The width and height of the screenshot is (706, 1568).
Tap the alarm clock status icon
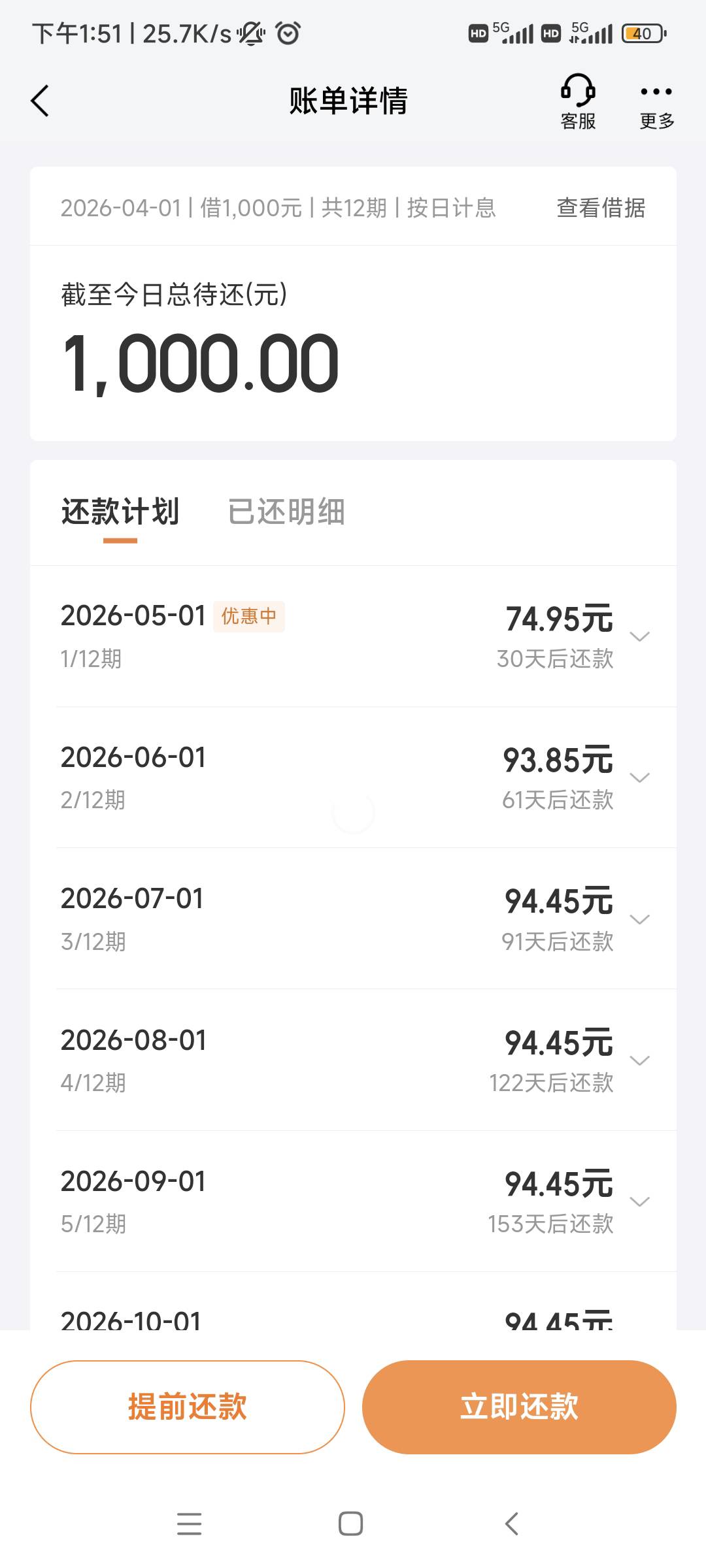[288, 33]
